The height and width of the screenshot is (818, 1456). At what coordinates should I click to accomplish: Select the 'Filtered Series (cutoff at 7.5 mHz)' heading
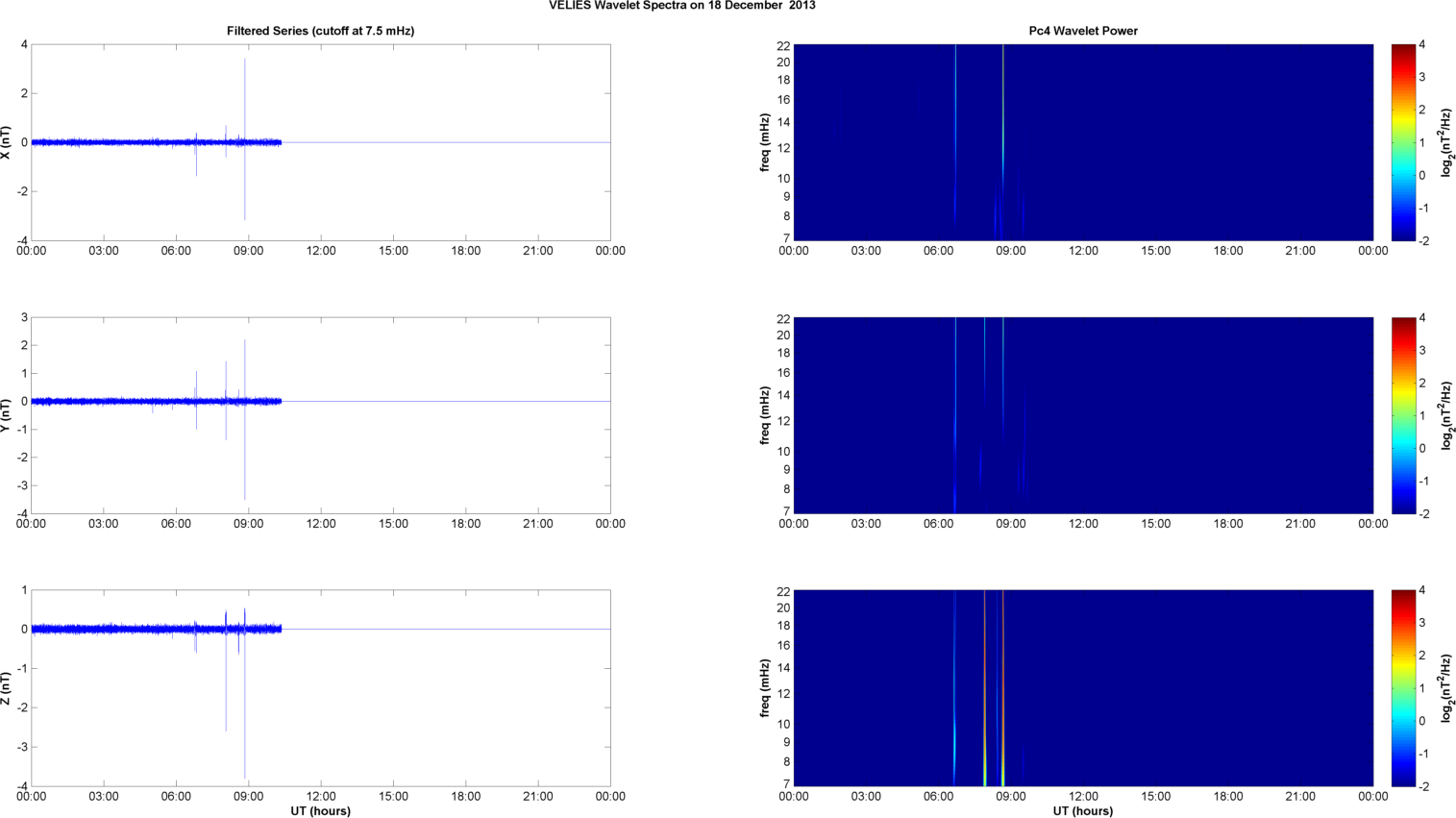[x=320, y=31]
